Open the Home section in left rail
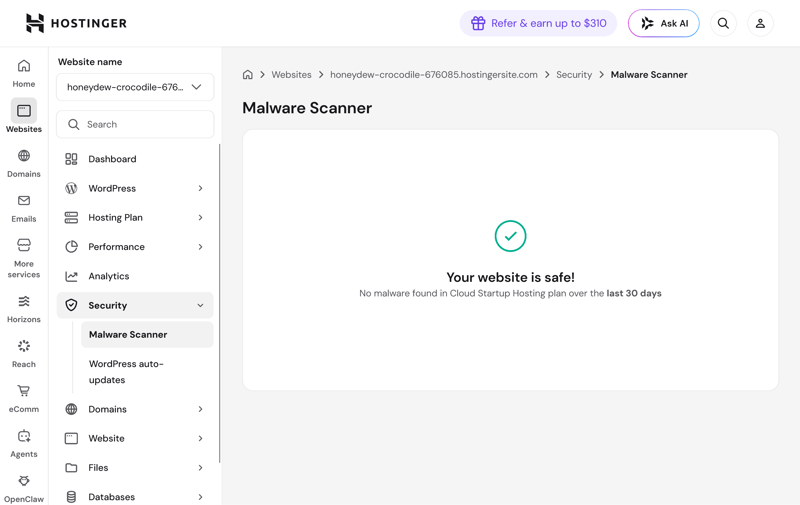The width and height of the screenshot is (800, 505). click(23, 74)
